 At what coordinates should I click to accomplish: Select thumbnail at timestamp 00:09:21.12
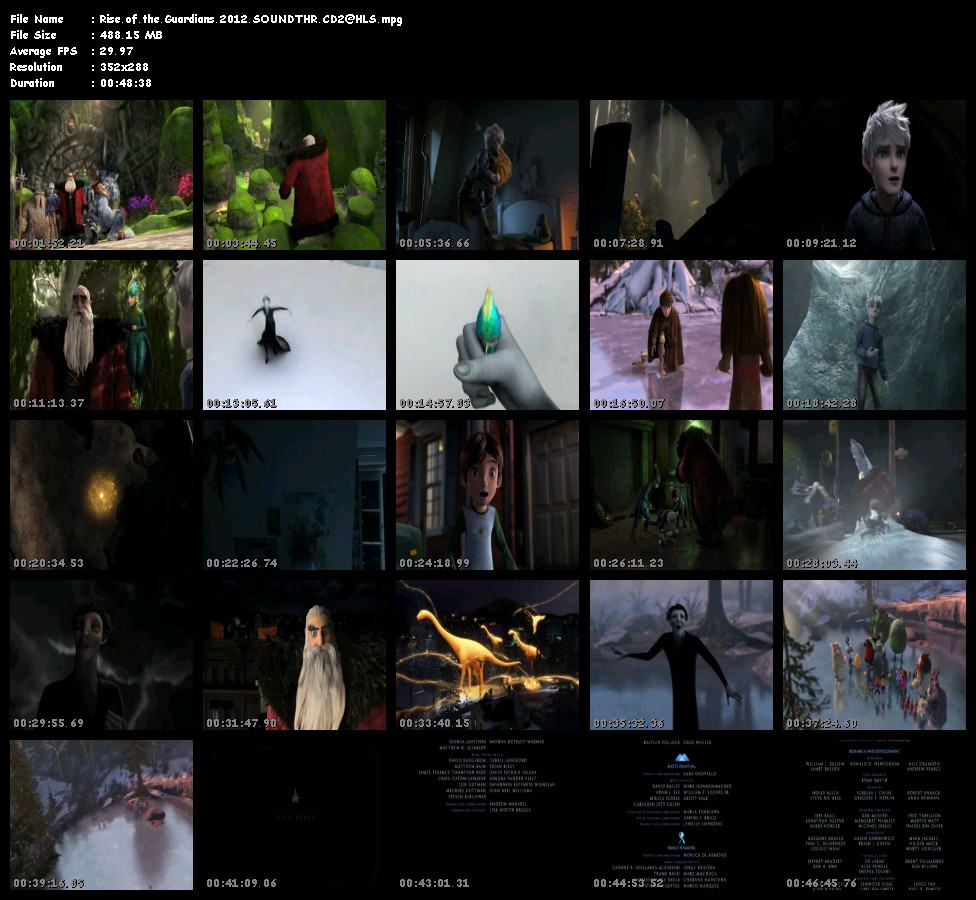coord(875,175)
